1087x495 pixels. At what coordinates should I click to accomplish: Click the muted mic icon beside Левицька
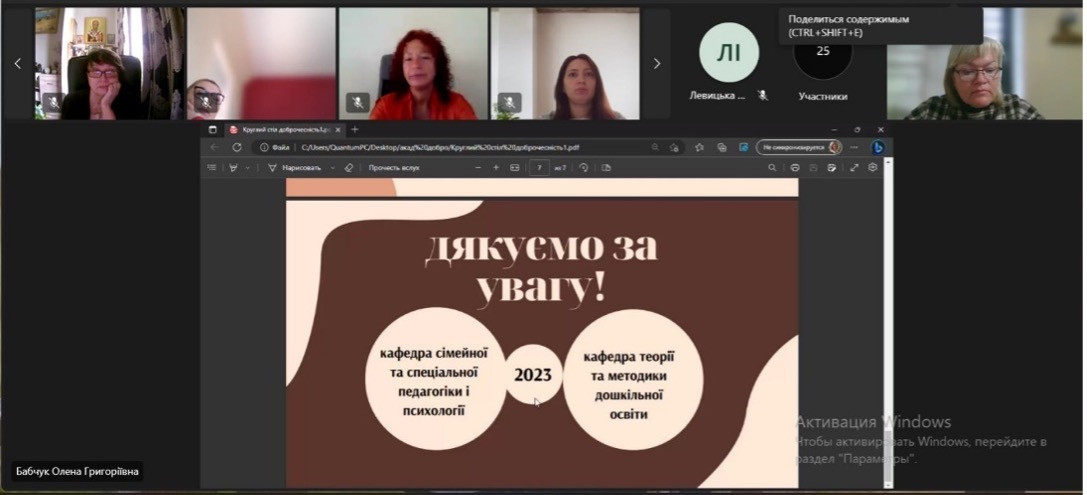pos(763,96)
